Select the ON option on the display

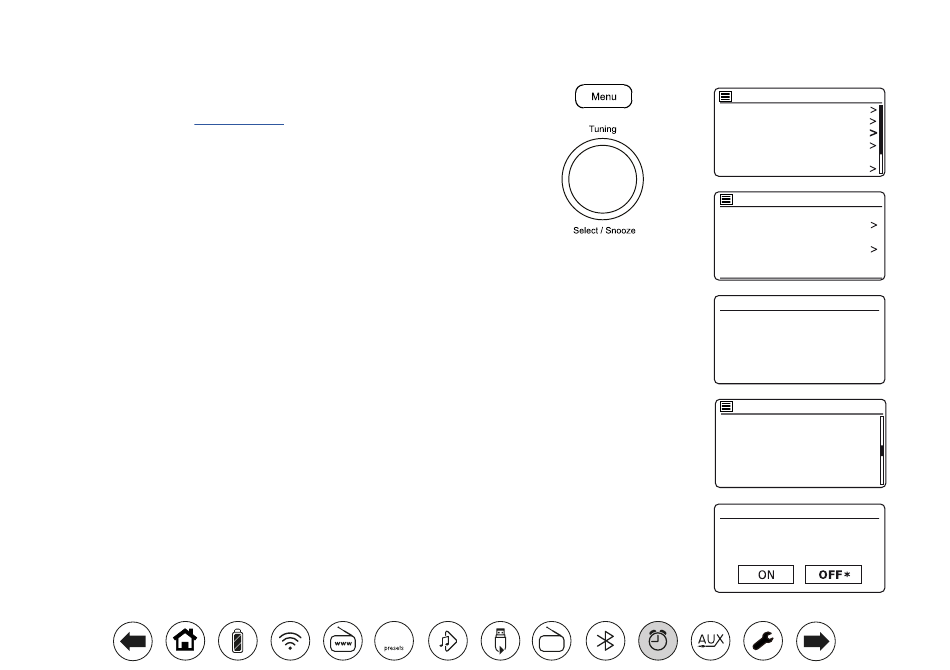766,574
